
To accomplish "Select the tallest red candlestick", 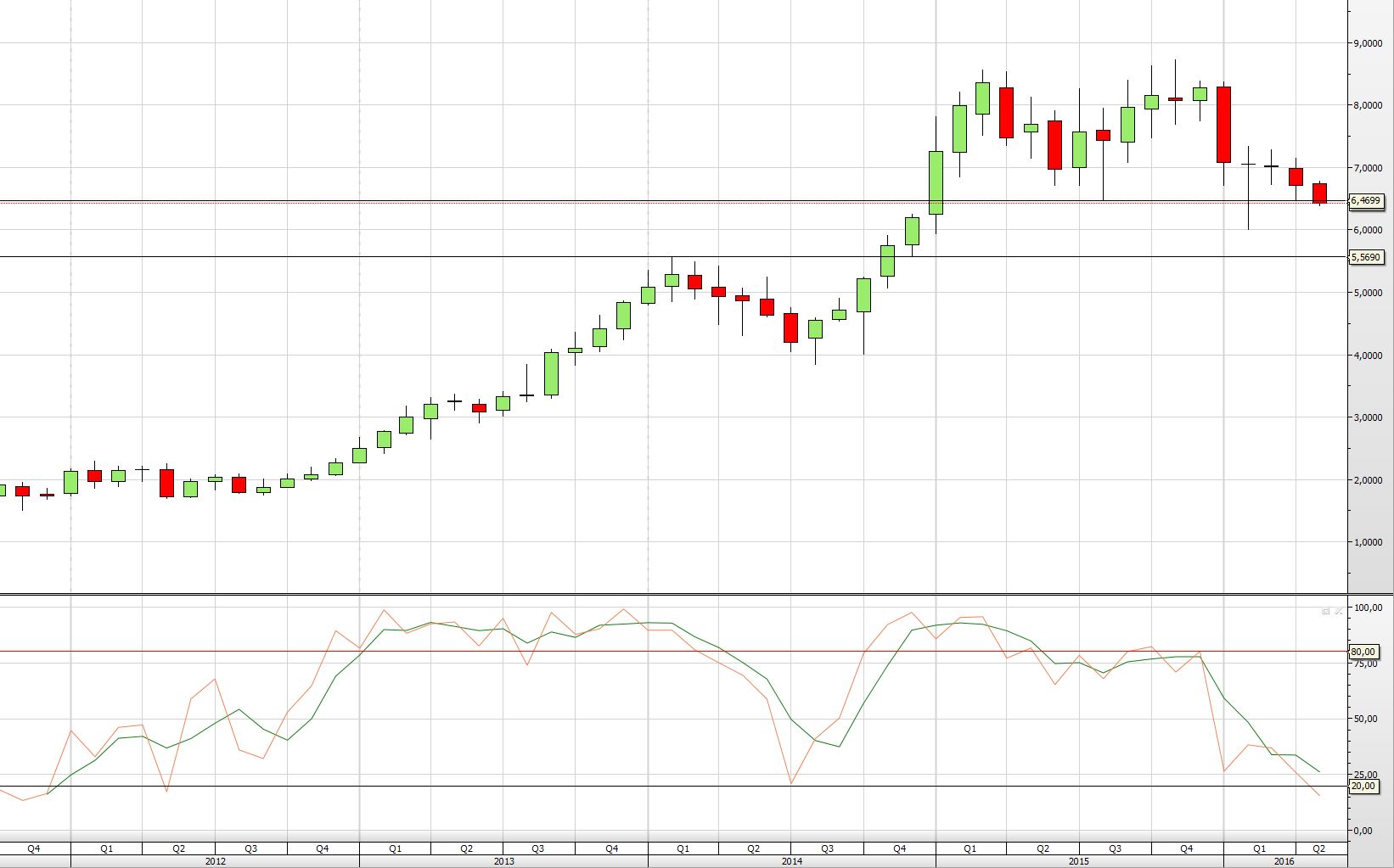I will click(x=1223, y=125).
